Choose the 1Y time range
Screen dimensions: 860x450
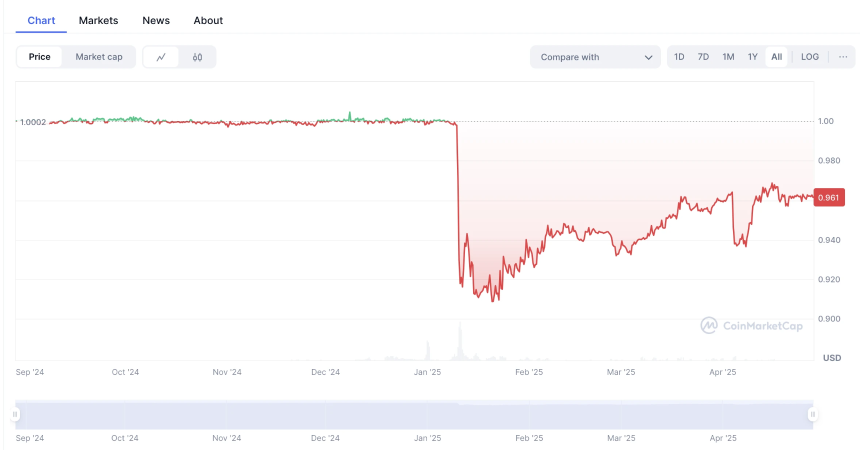tap(752, 57)
